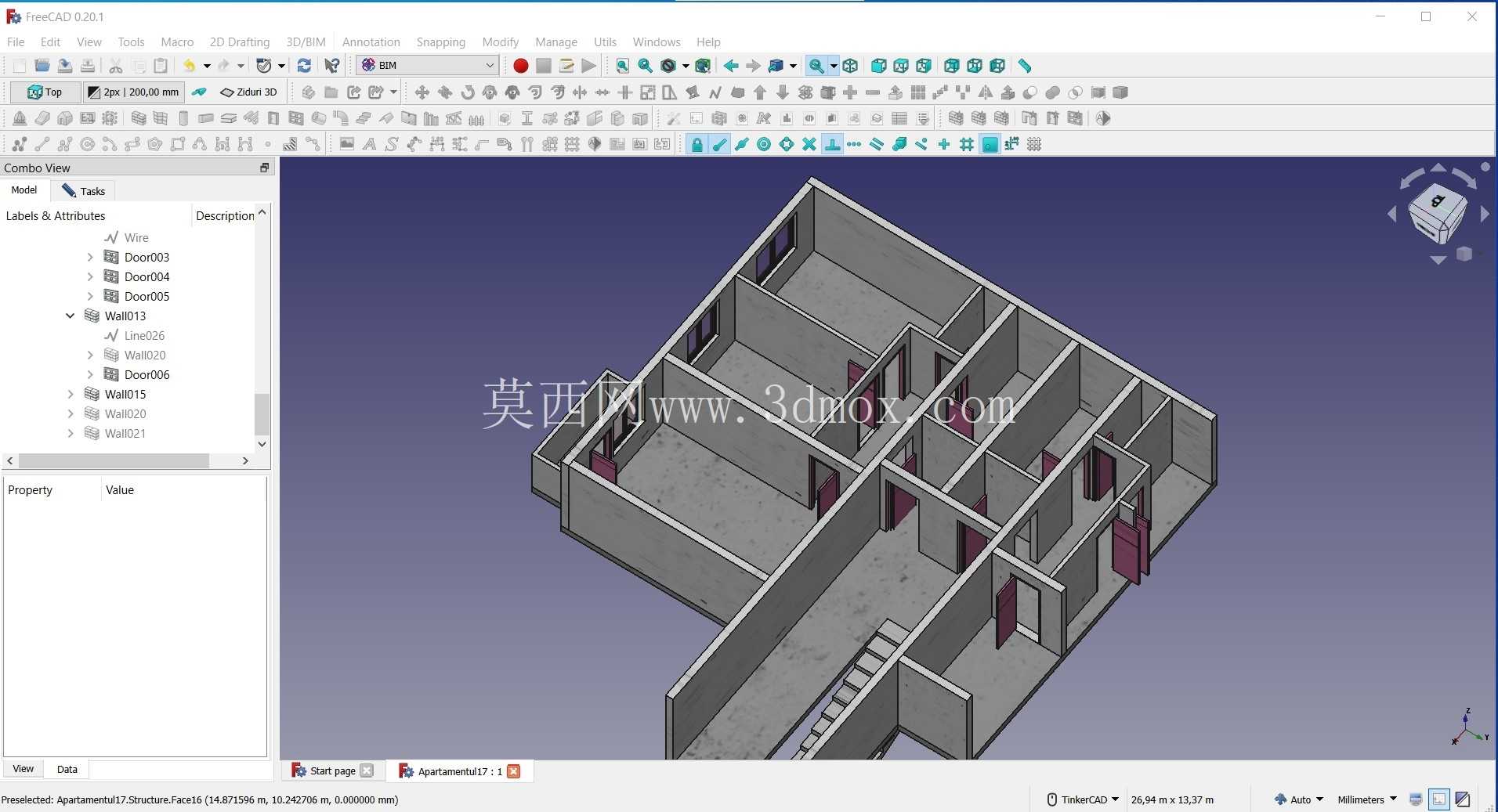
Task: Open the 2D Drafting menu
Action: point(240,42)
